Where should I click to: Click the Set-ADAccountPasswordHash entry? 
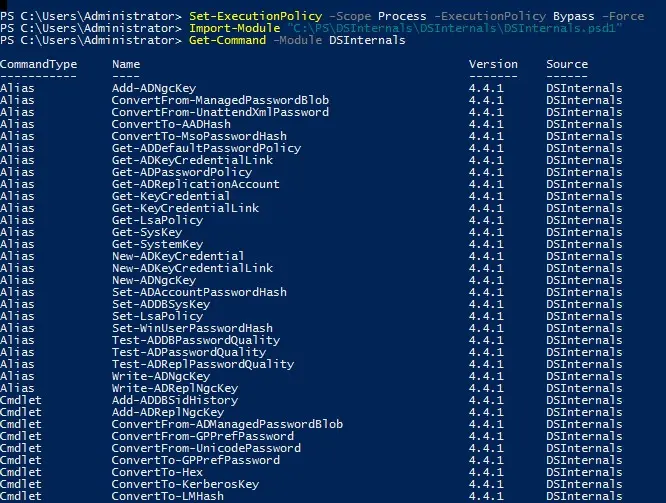(199, 292)
